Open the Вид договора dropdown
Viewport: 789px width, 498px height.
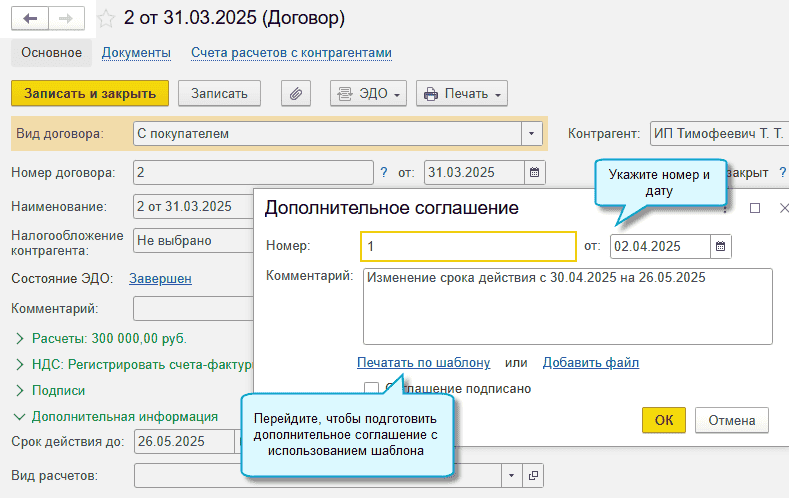point(532,133)
